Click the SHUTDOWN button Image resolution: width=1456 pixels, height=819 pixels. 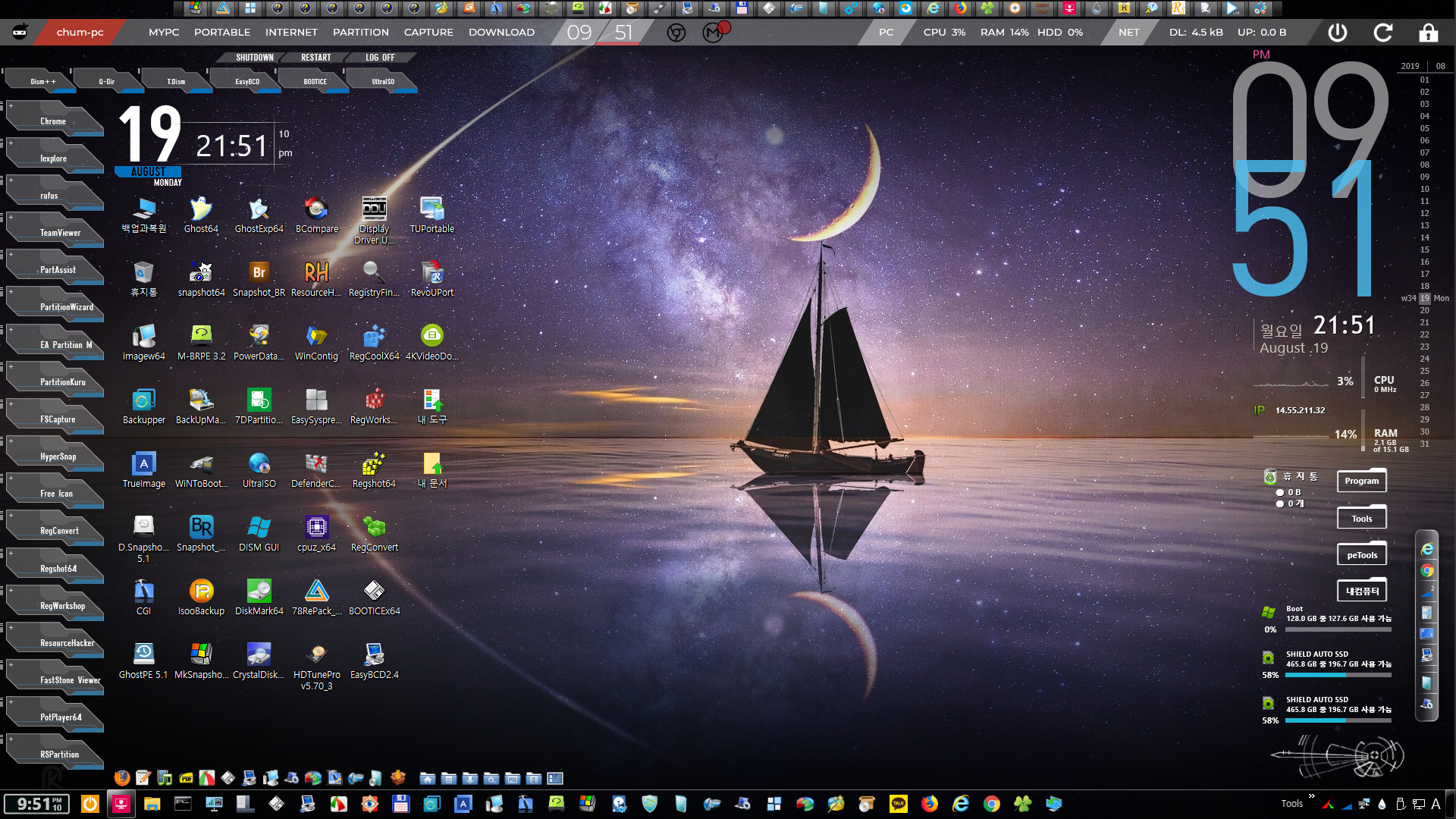[x=255, y=58]
